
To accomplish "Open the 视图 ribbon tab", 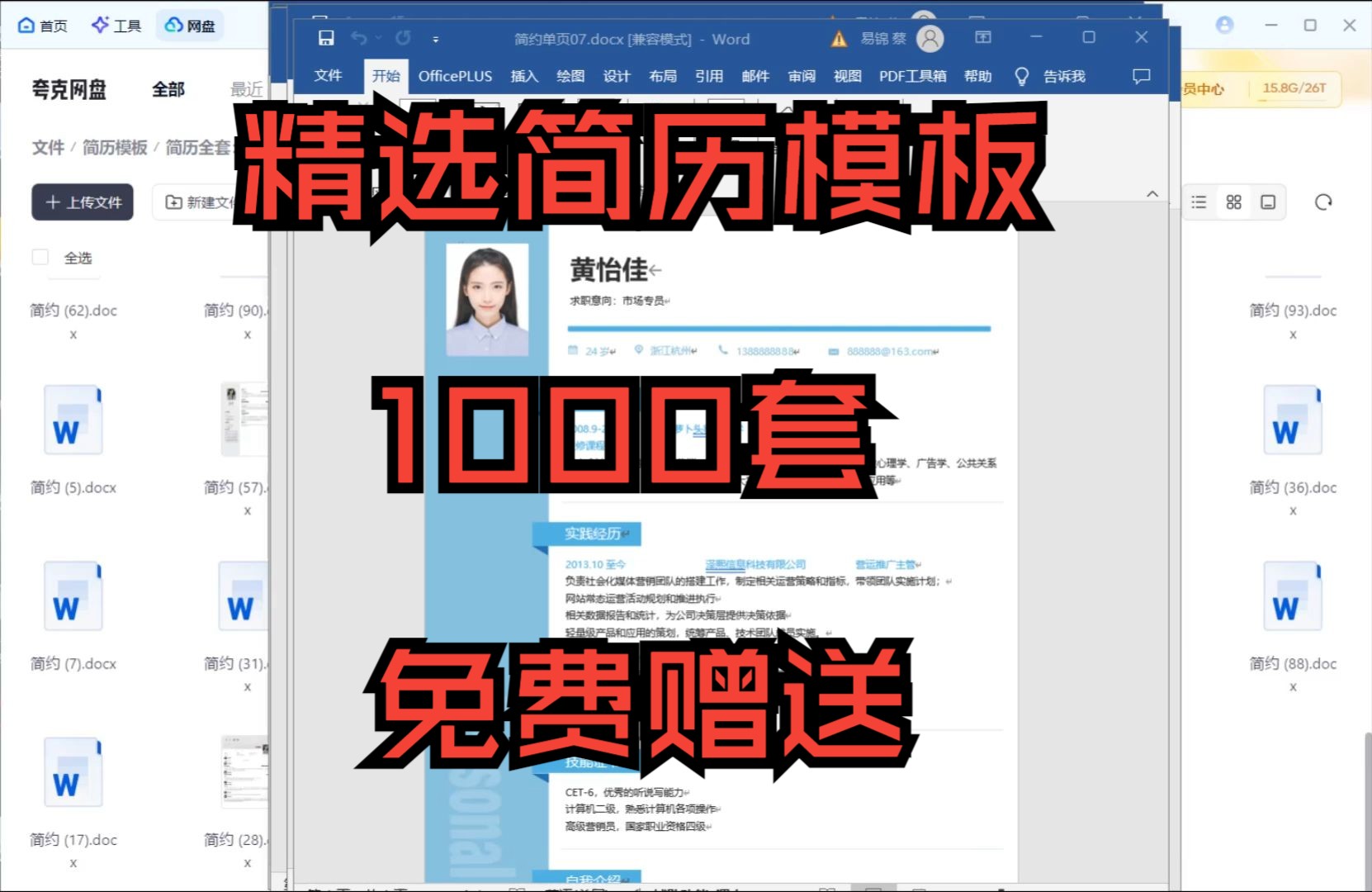I will pyautogui.click(x=848, y=76).
